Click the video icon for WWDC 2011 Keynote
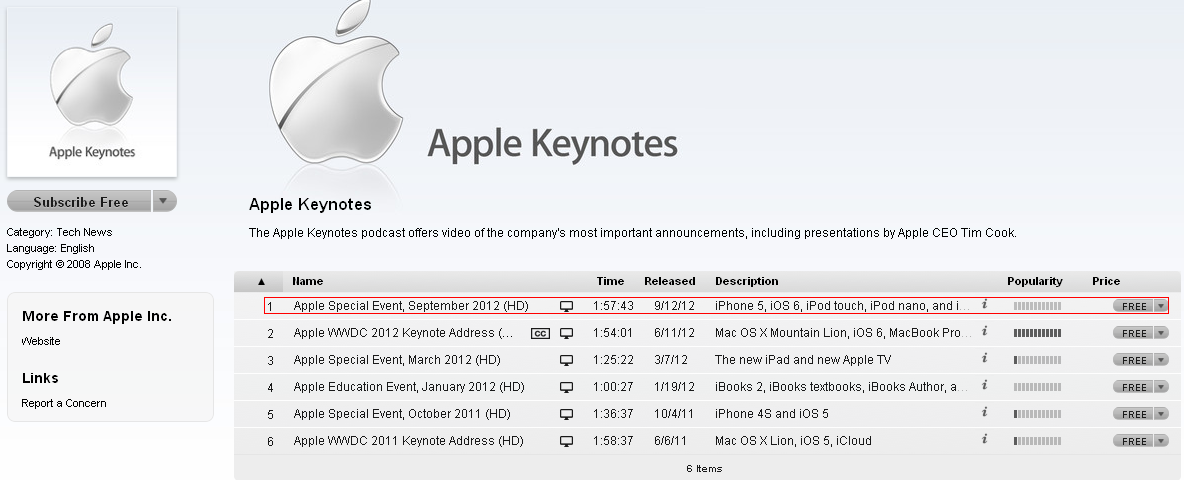1184x480 pixels. click(x=567, y=441)
